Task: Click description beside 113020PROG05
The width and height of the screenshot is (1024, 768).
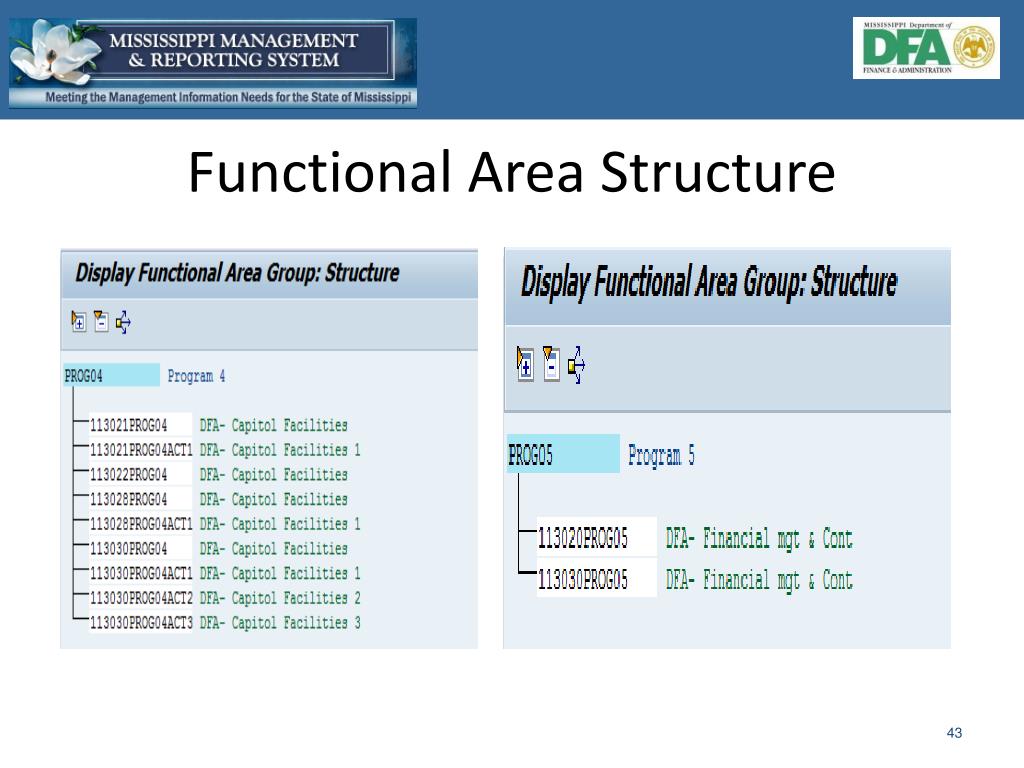Action: coord(759,539)
